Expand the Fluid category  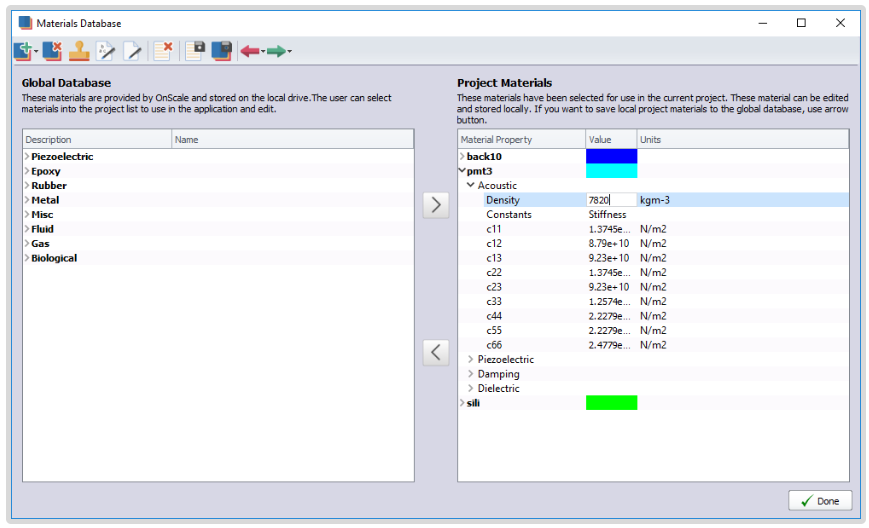pyautogui.click(x=27, y=228)
